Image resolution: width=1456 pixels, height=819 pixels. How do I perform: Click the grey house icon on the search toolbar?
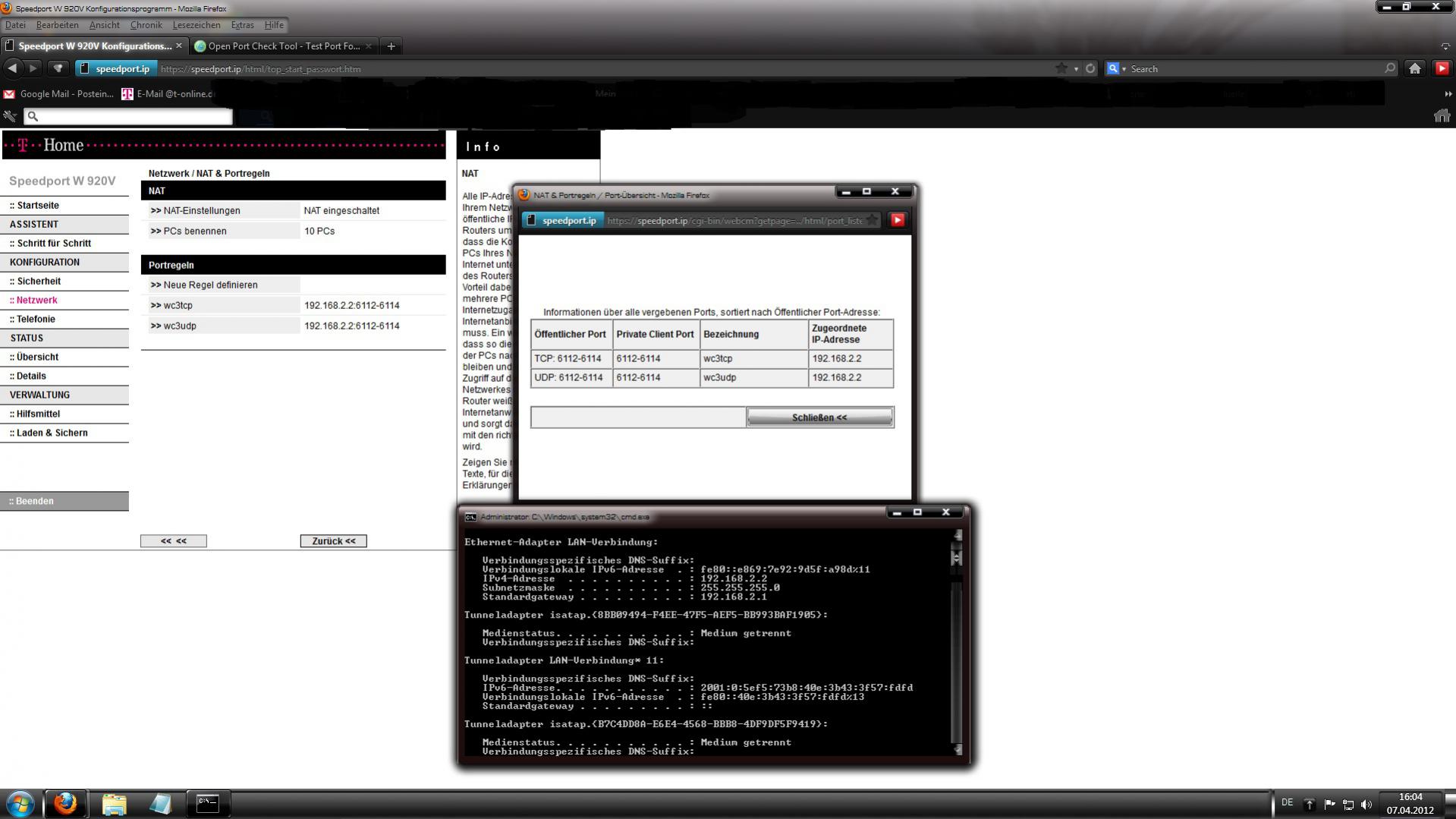click(1442, 115)
